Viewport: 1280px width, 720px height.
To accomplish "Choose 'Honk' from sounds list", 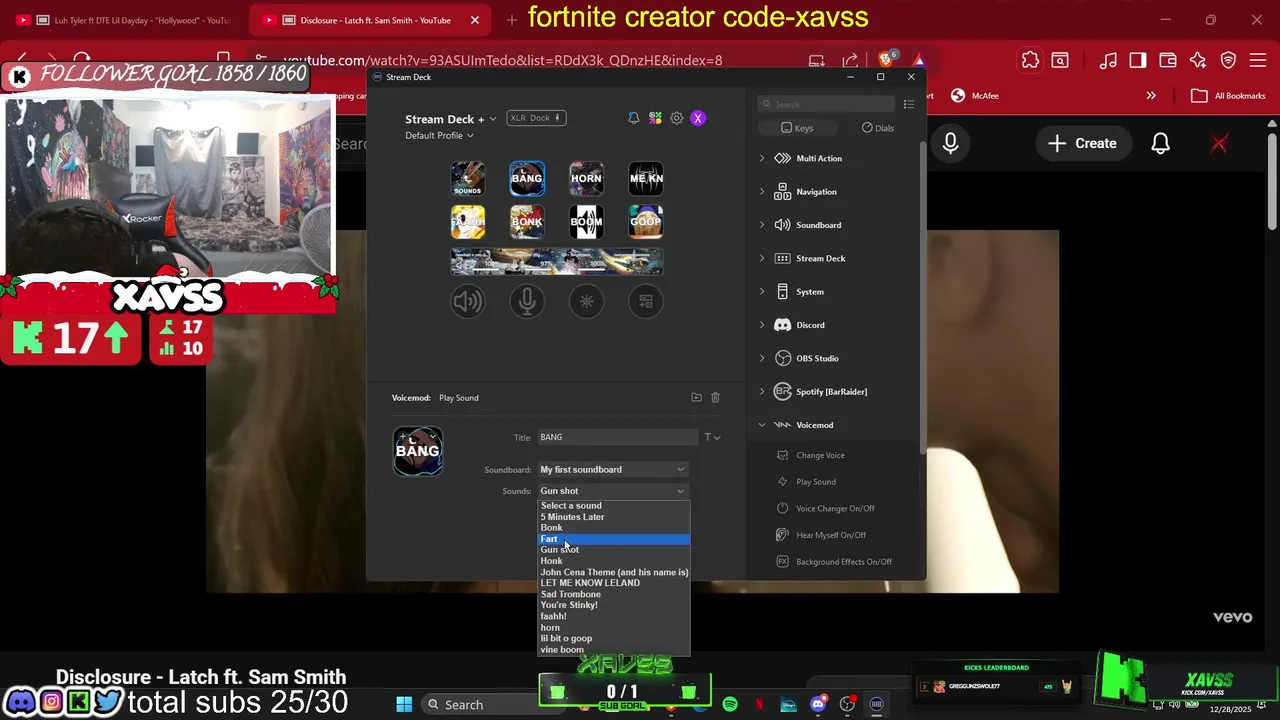I will point(614,561).
